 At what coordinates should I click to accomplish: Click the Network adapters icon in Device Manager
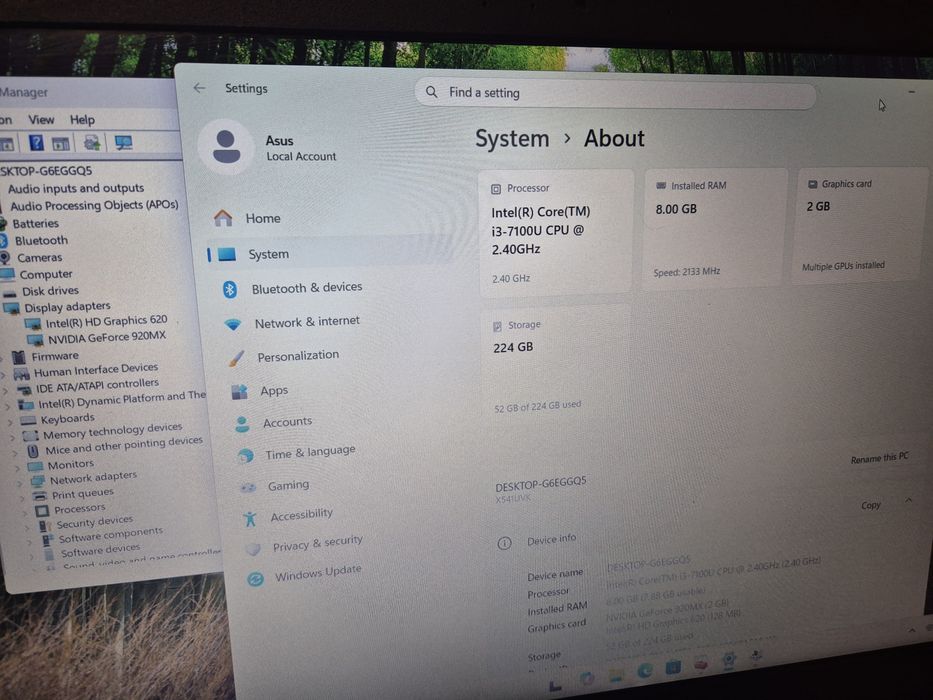tap(38, 480)
